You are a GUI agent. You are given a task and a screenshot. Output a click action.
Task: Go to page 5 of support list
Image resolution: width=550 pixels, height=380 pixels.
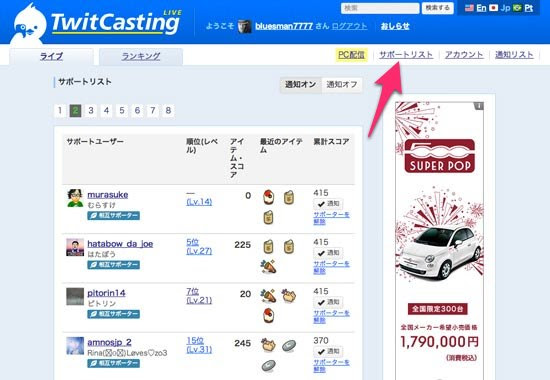tap(122, 111)
